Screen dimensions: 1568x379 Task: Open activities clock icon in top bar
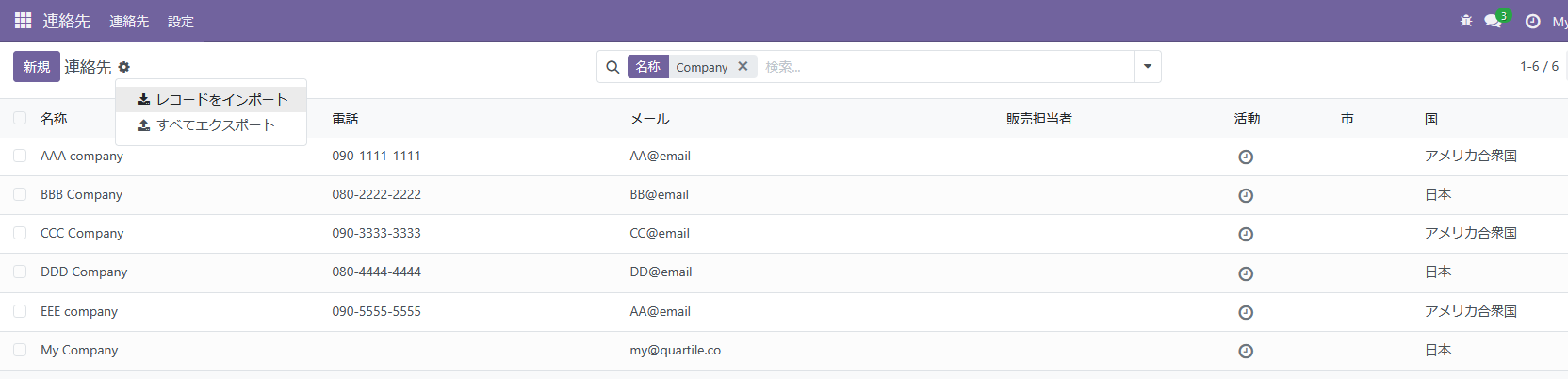tap(1532, 21)
